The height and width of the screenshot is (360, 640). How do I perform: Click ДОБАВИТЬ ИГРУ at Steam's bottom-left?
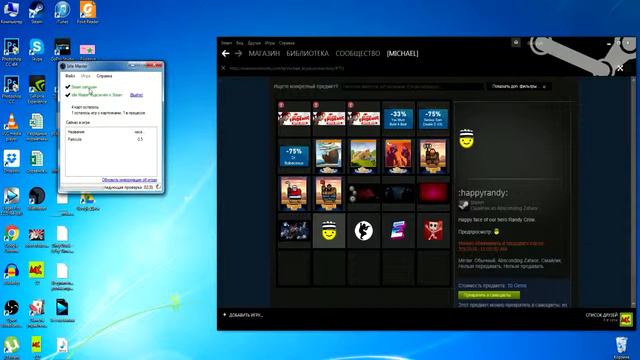point(243,315)
